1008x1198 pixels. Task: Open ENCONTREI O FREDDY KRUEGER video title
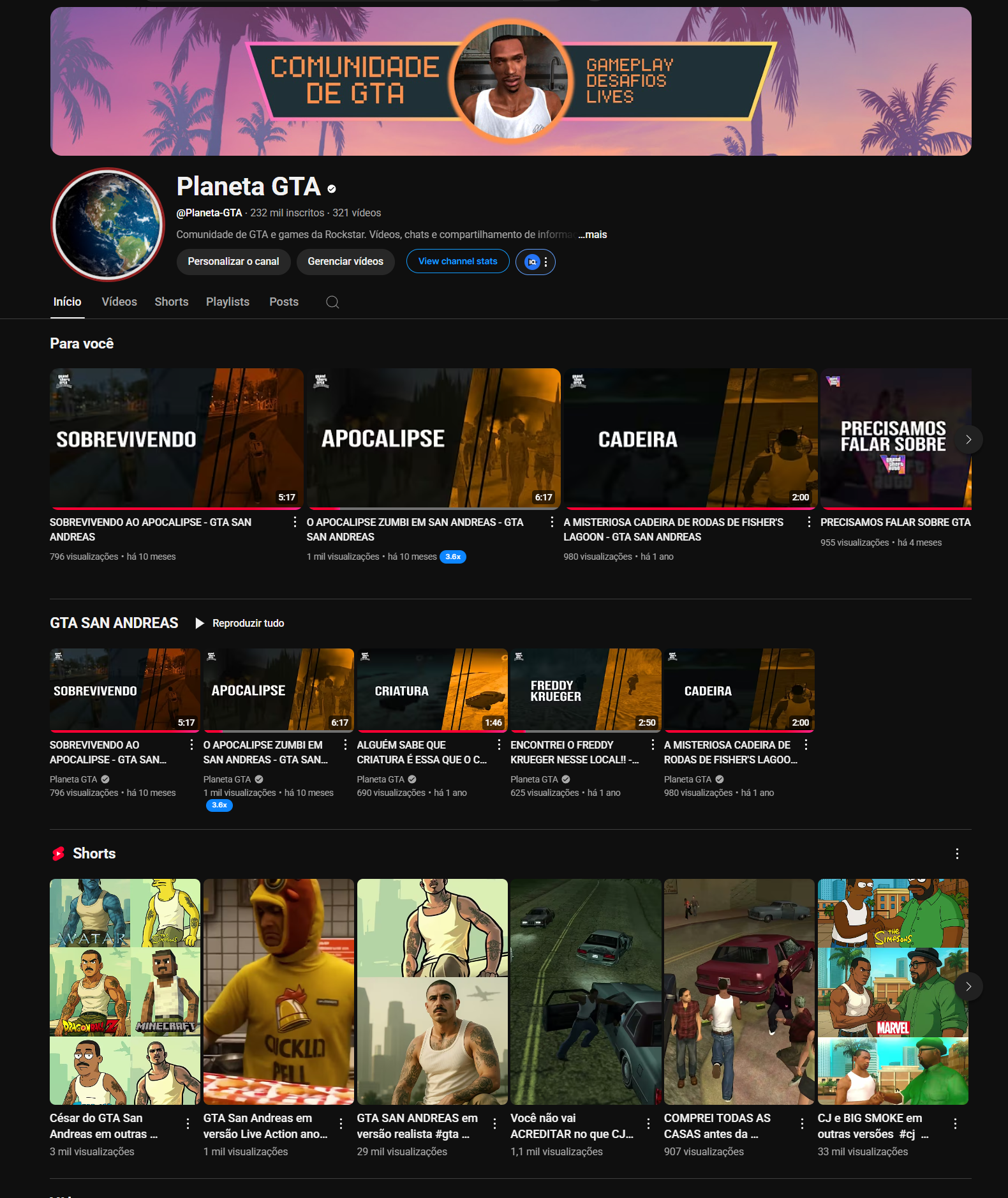574,752
